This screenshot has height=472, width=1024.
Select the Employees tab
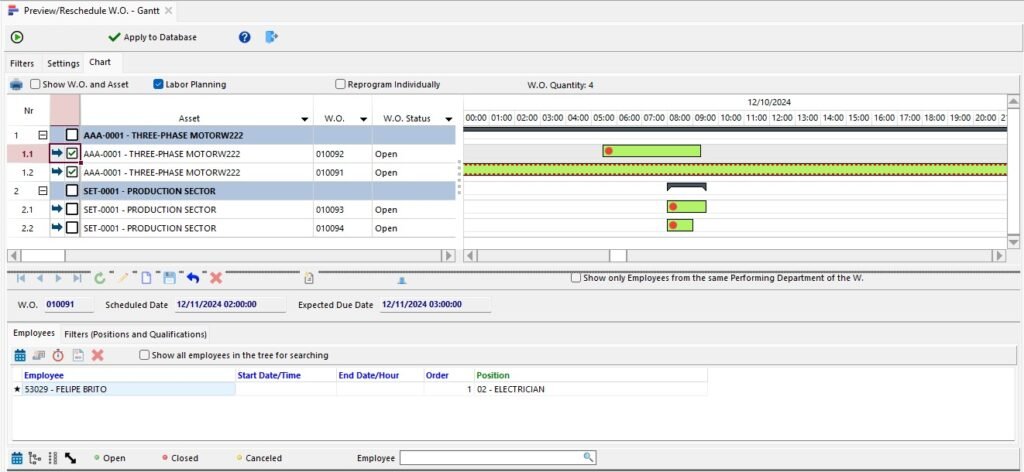(34, 333)
